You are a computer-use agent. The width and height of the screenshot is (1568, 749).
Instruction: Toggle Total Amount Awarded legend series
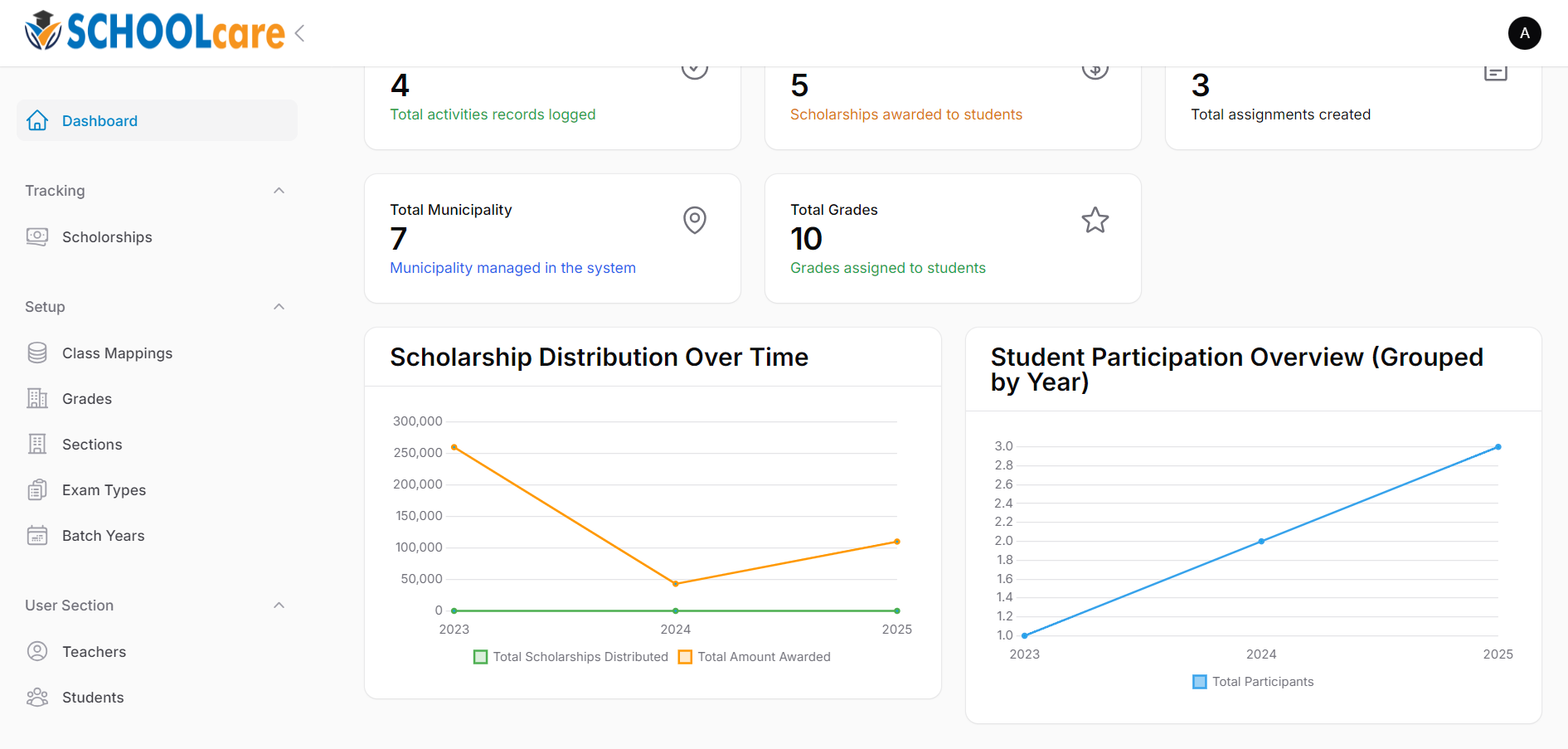pos(755,657)
